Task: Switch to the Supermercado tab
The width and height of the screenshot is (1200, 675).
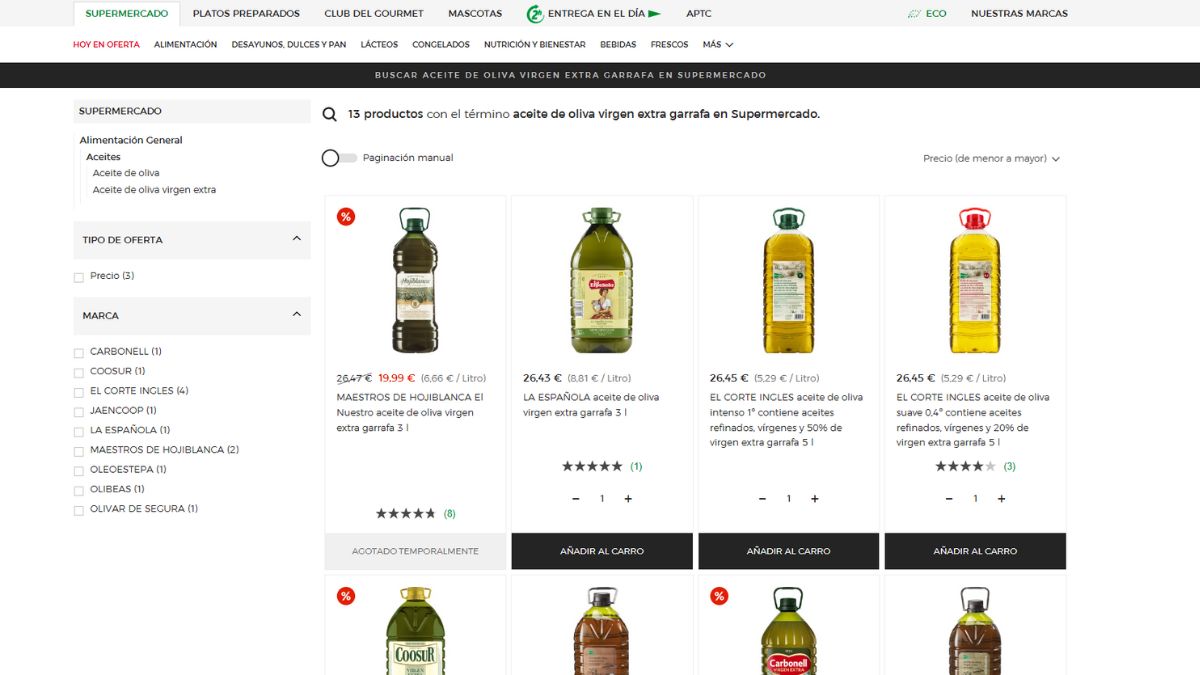Action: click(x=127, y=14)
